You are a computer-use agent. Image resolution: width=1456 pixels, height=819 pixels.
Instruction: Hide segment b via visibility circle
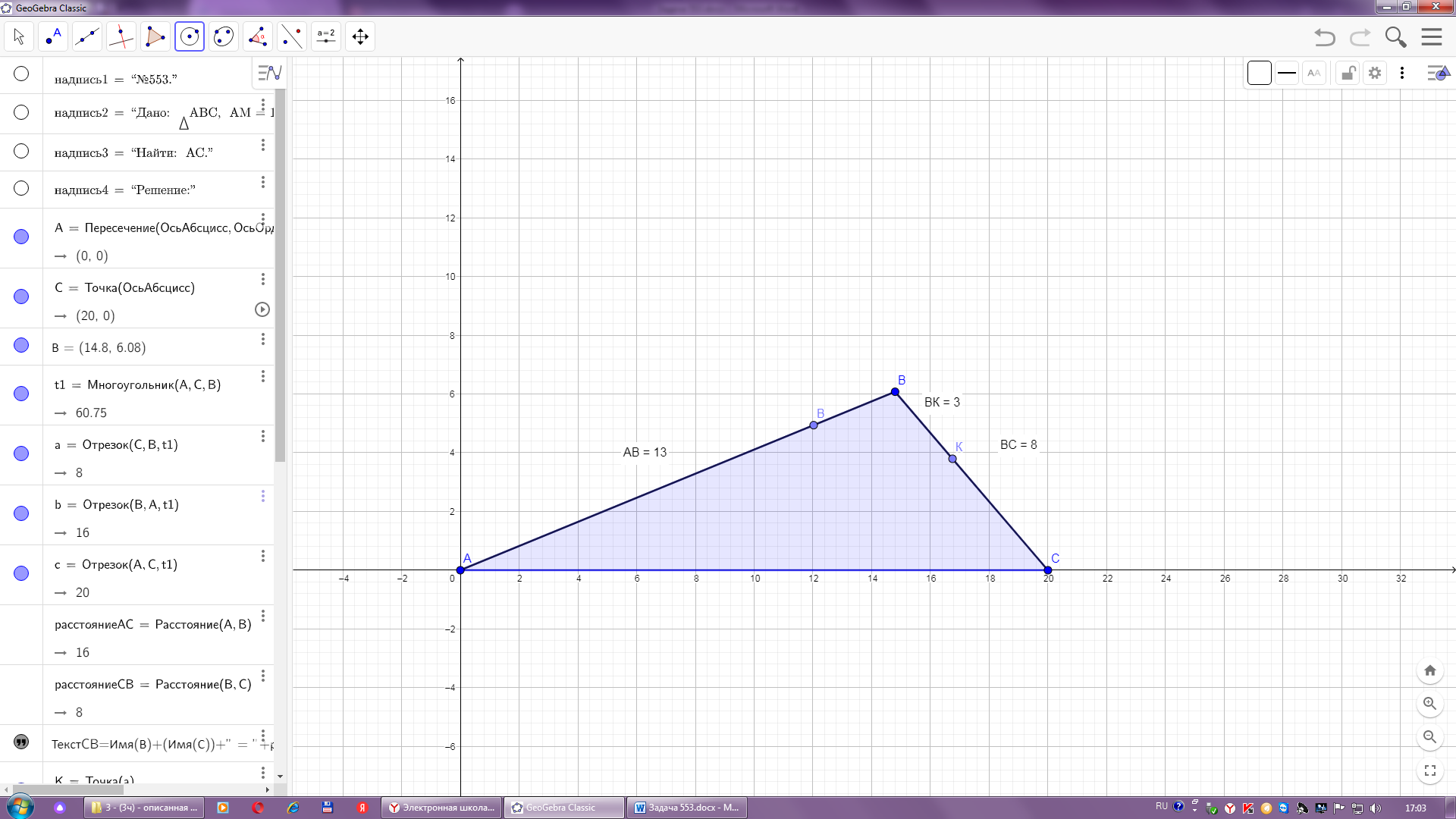[21, 513]
